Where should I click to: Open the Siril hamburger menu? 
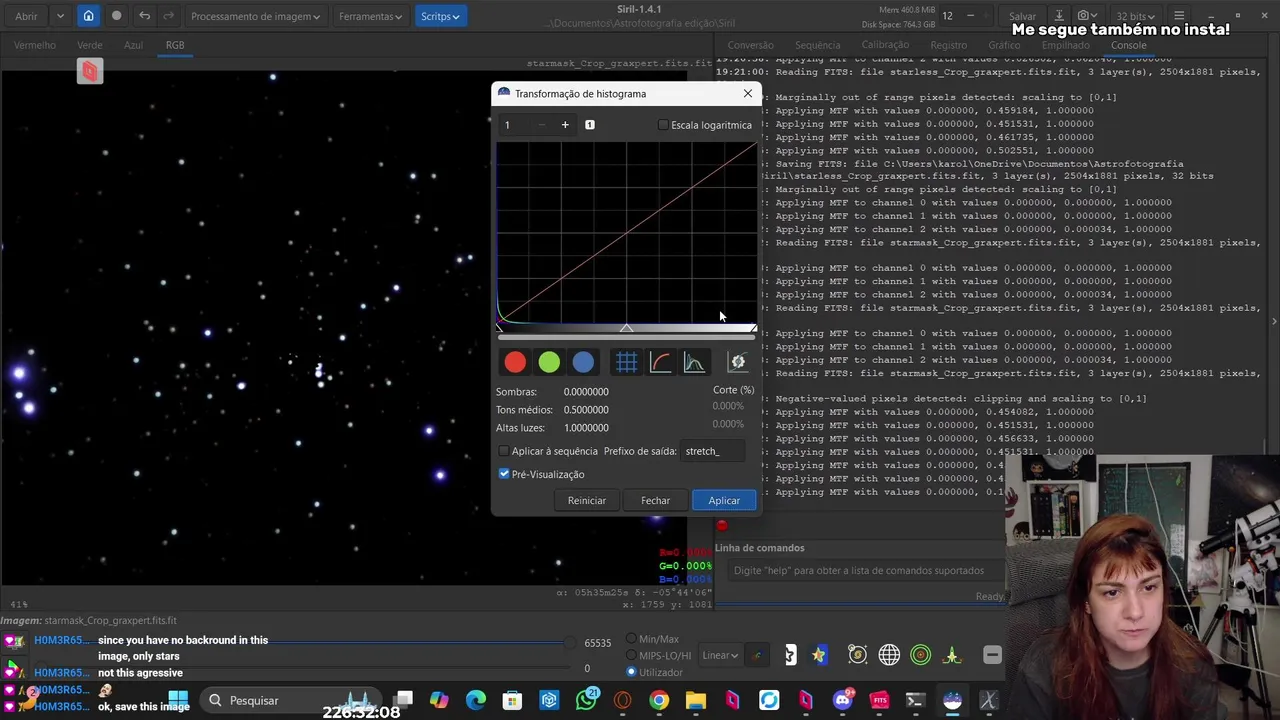click(1179, 16)
